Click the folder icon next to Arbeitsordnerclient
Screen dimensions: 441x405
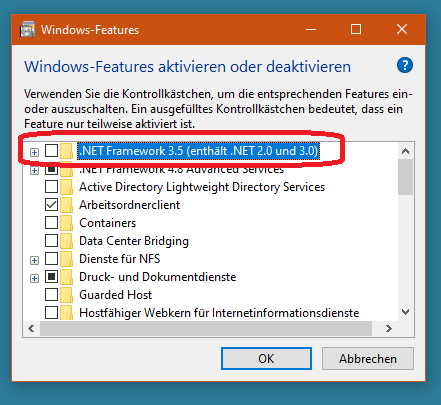(67, 205)
